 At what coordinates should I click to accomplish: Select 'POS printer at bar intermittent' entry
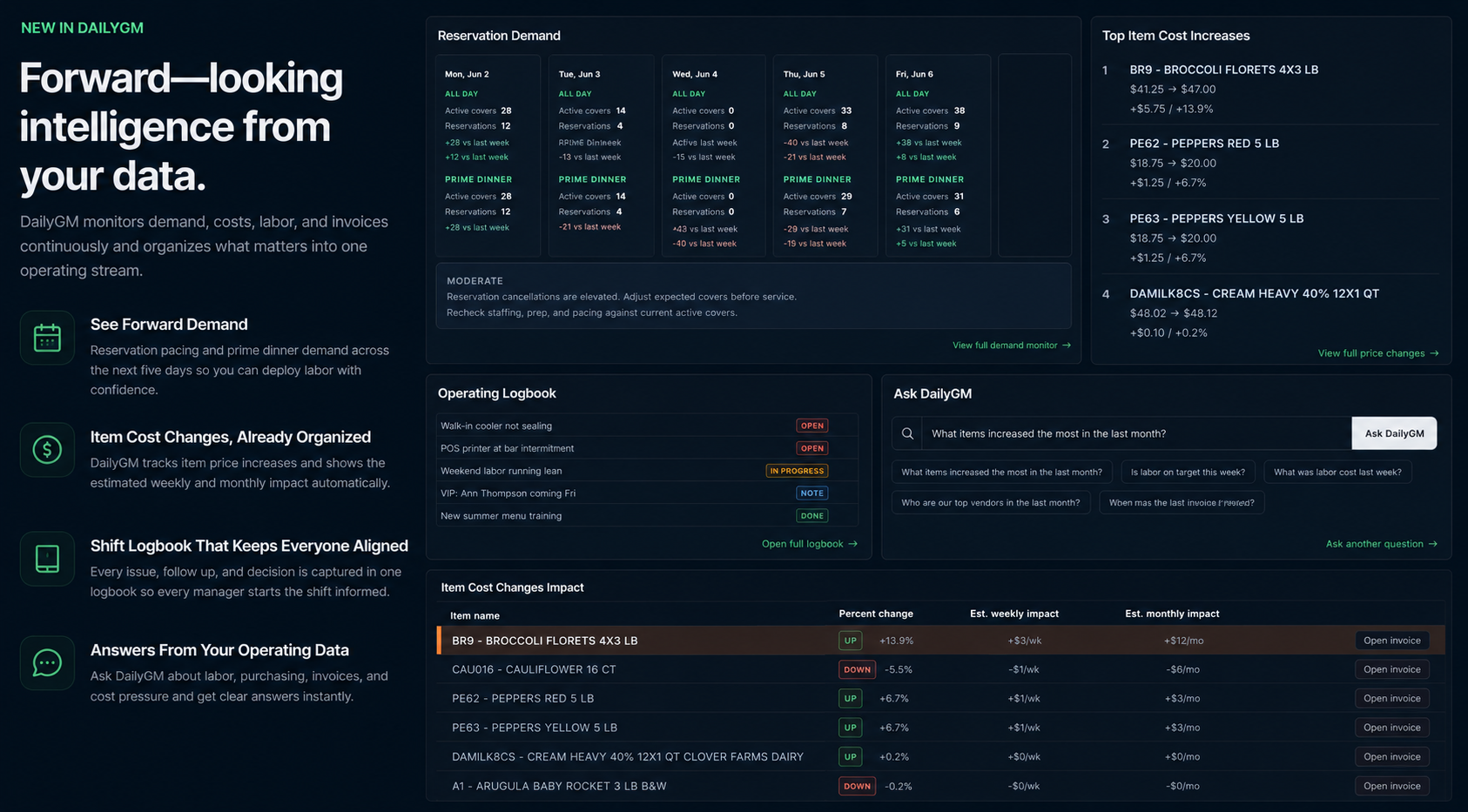coord(647,448)
